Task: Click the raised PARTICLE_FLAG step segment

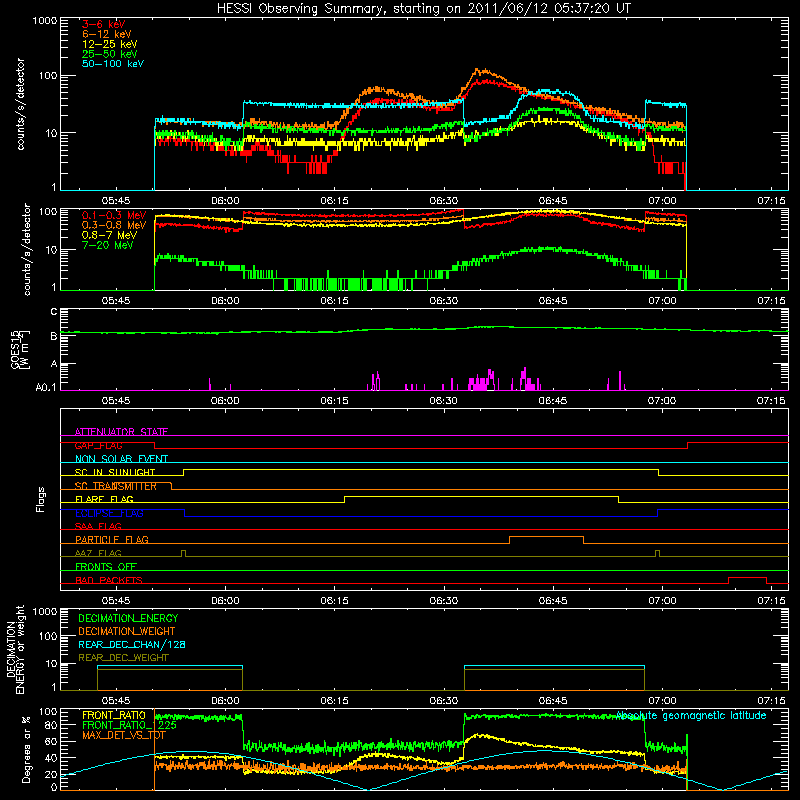Action: pyautogui.click(x=546, y=537)
